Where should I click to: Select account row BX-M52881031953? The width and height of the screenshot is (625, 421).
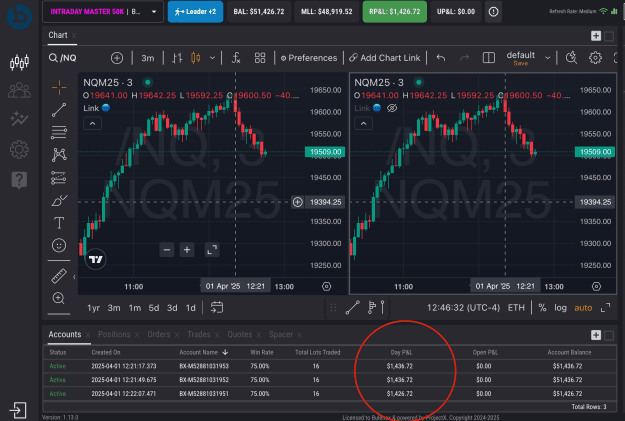329,366
